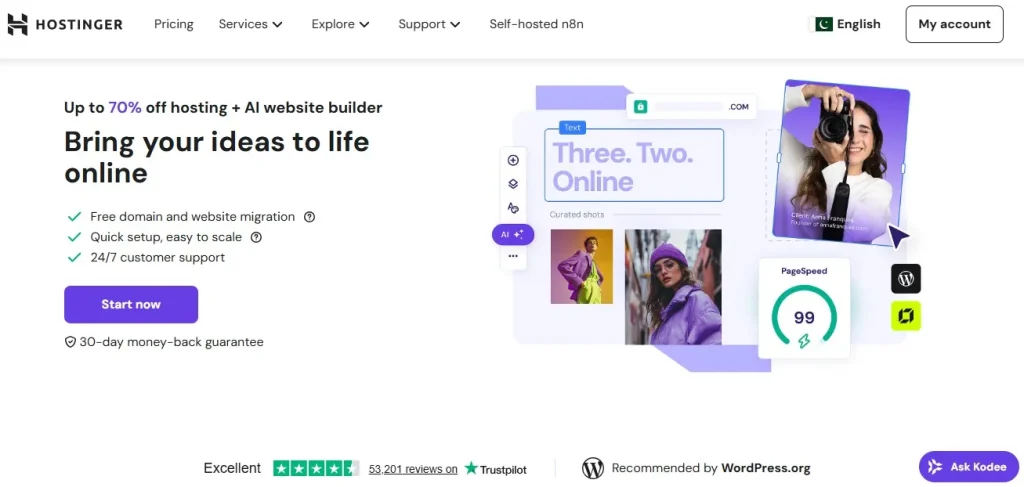The width and height of the screenshot is (1024, 487).
Task: Open My account button
Action: pos(954,24)
